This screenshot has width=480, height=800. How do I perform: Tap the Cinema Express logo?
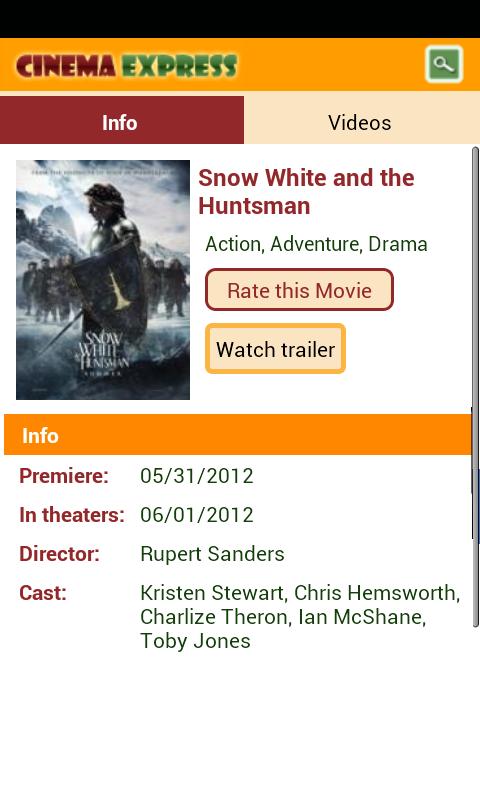(127, 66)
